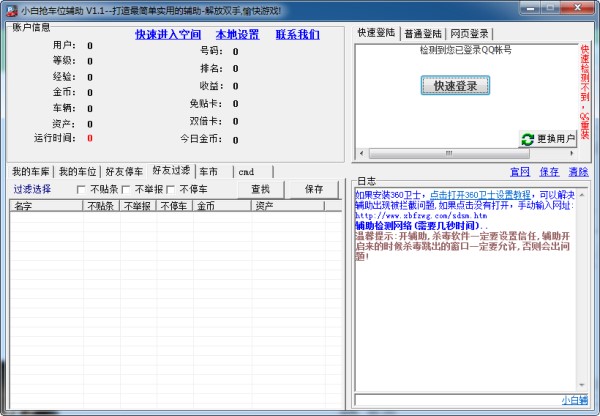Click the app icon in title bar
Screen dimensions: 600x416
point(11,10)
